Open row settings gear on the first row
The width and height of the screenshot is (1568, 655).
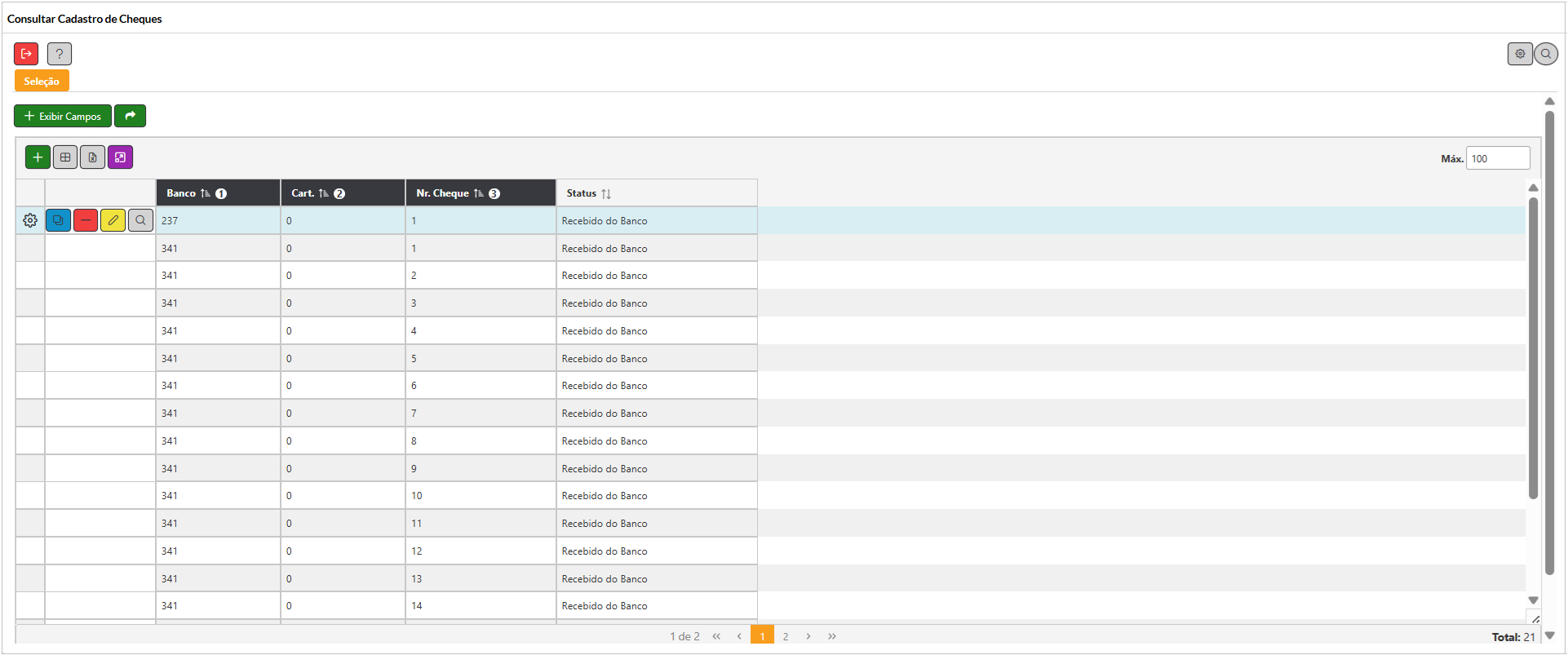pos(30,220)
